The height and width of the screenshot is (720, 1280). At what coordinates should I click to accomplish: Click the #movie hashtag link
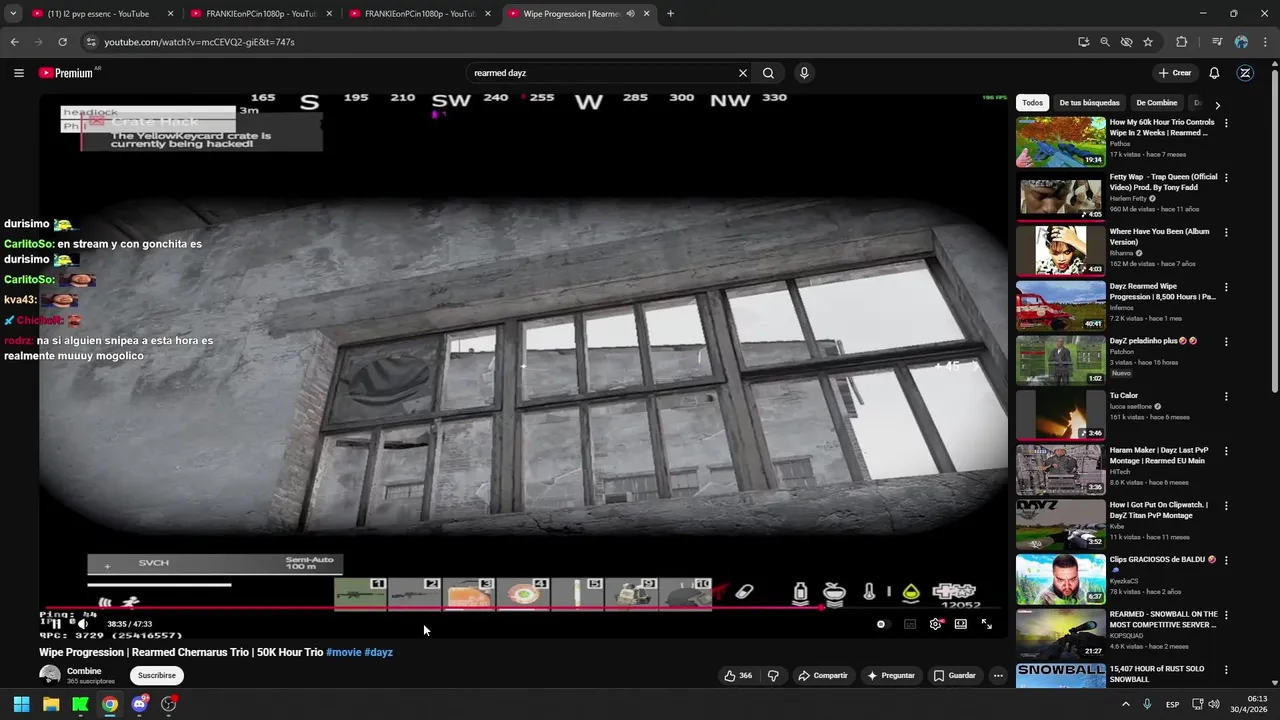(343, 652)
